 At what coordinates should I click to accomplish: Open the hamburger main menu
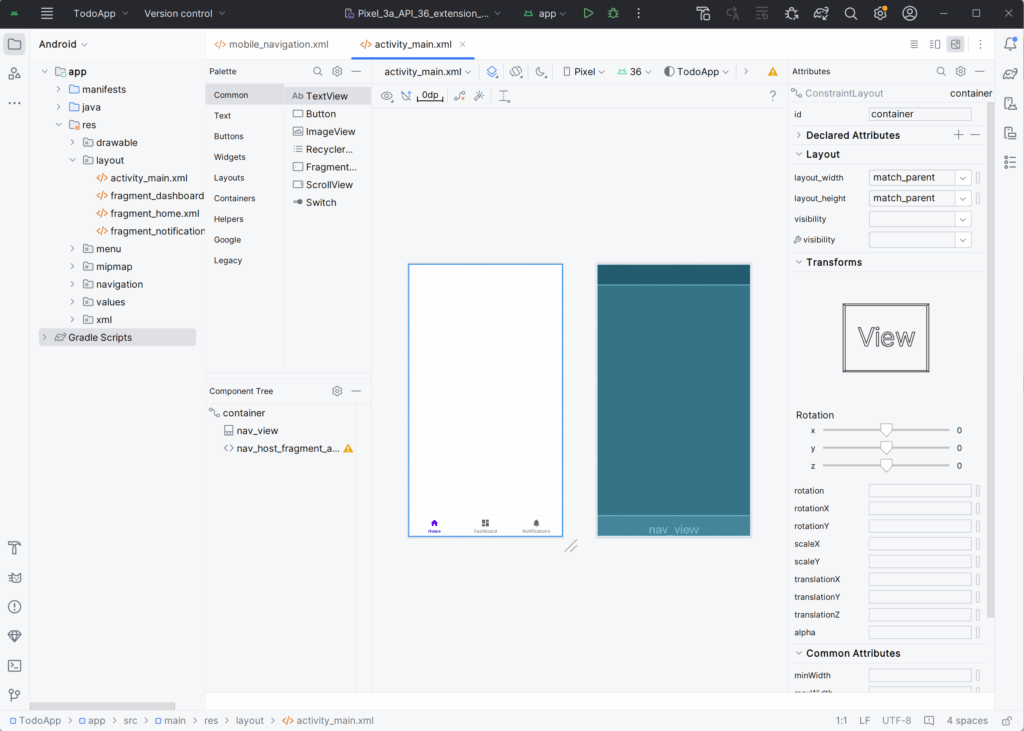47,13
